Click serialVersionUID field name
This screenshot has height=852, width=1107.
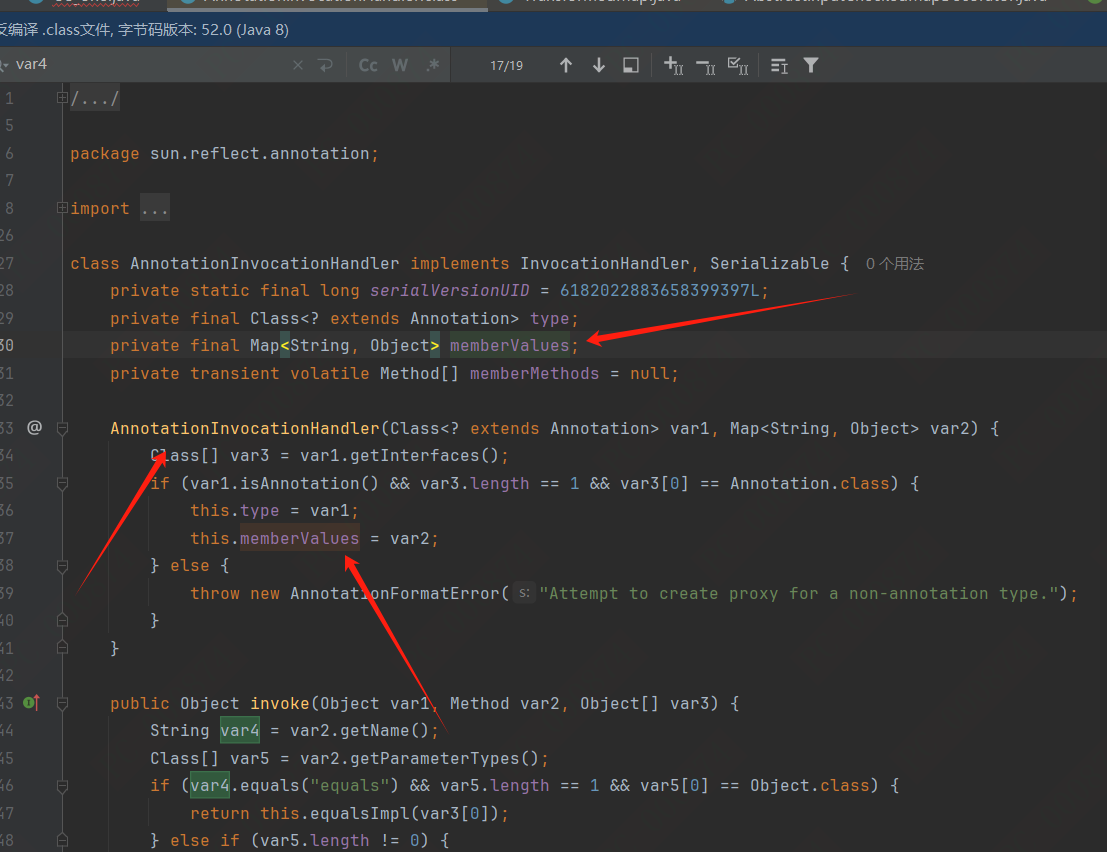tap(449, 290)
